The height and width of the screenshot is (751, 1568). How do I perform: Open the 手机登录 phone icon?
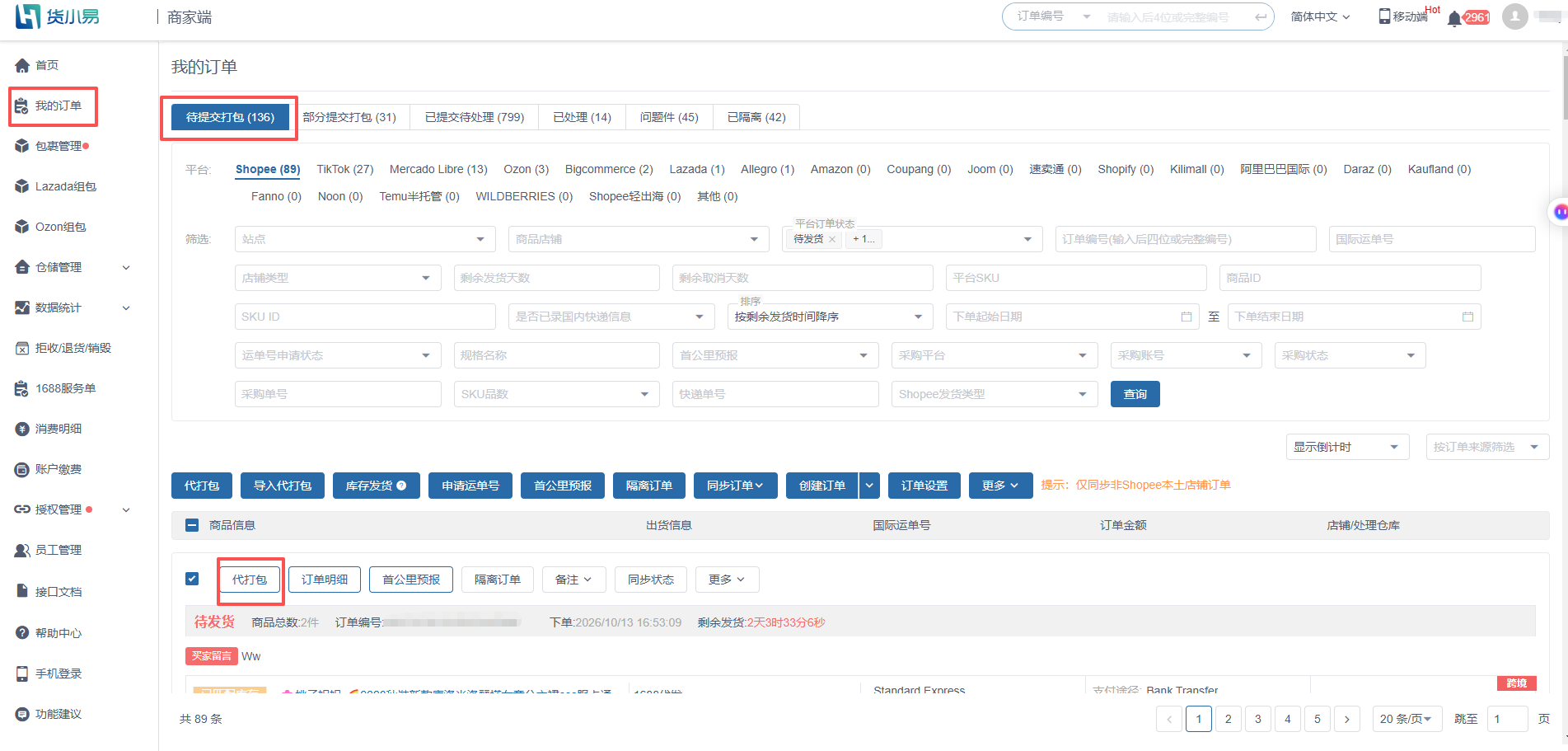tap(22, 674)
